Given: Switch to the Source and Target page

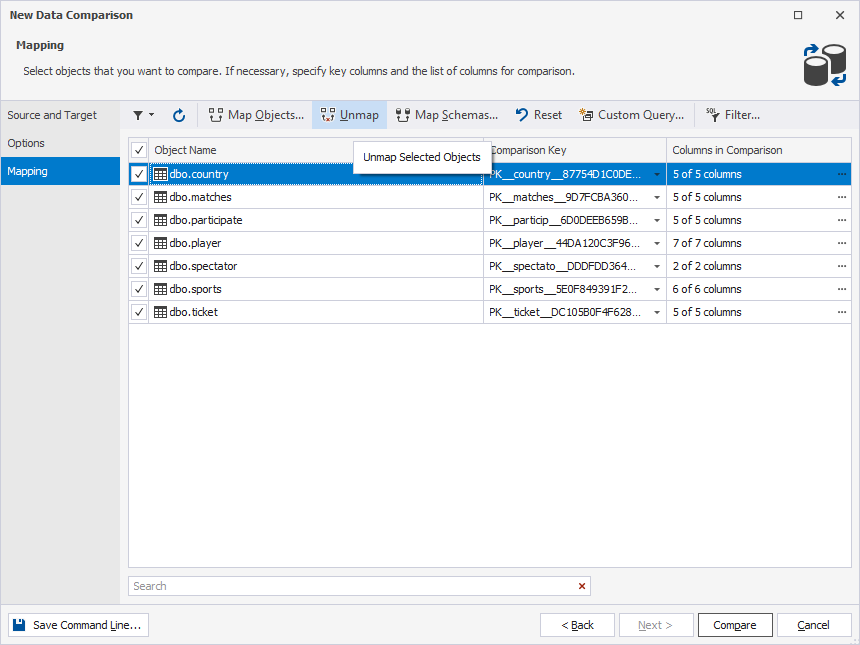Looking at the screenshot, I should (x=52, y=115).
